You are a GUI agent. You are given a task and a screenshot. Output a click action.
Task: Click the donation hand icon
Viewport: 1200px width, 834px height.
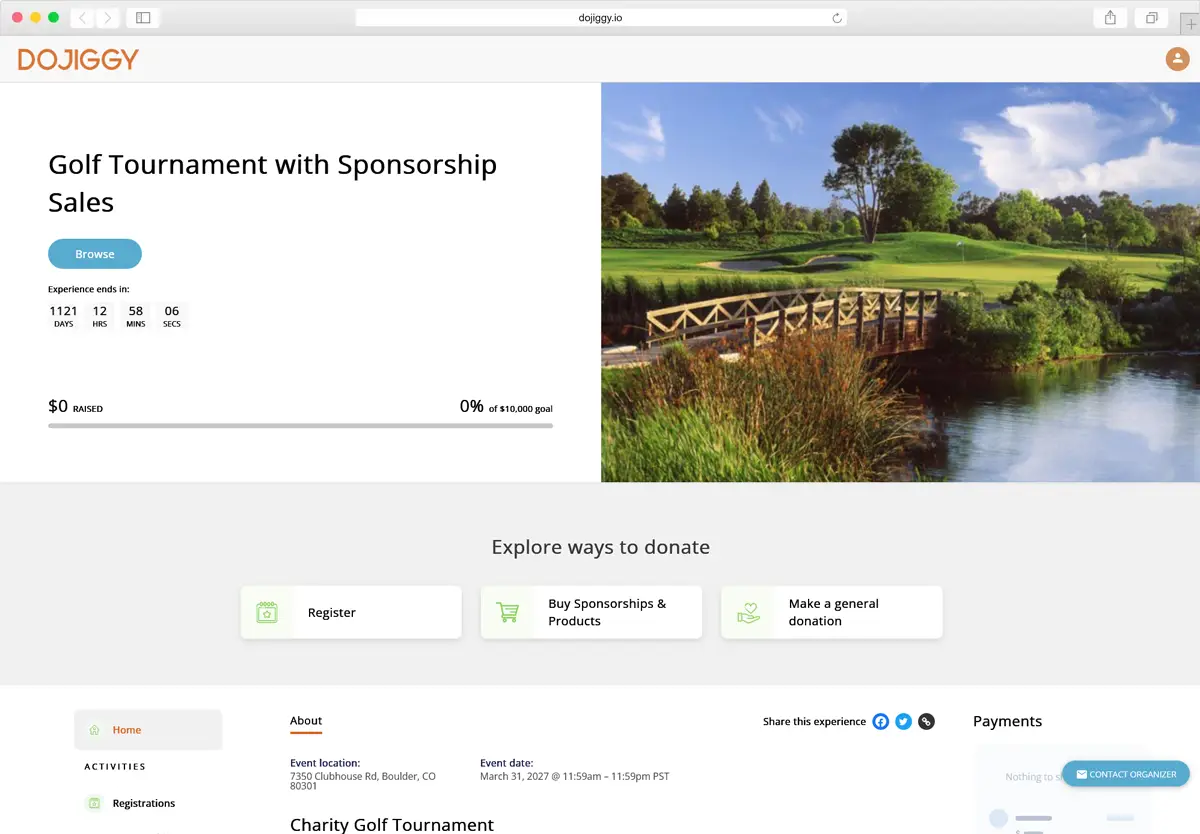(x=747, y=611)
